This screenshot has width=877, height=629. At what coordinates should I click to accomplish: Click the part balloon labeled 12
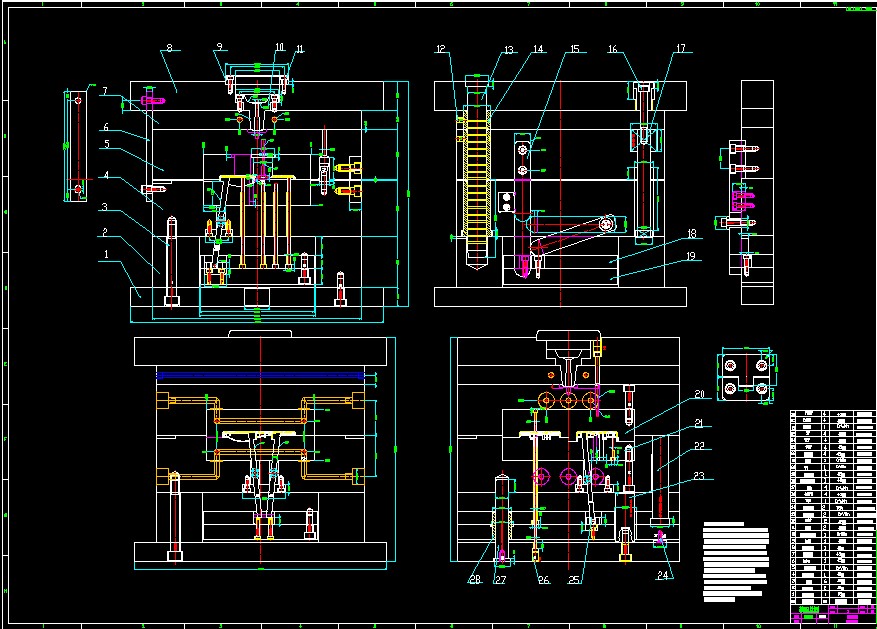click(441, 49)
